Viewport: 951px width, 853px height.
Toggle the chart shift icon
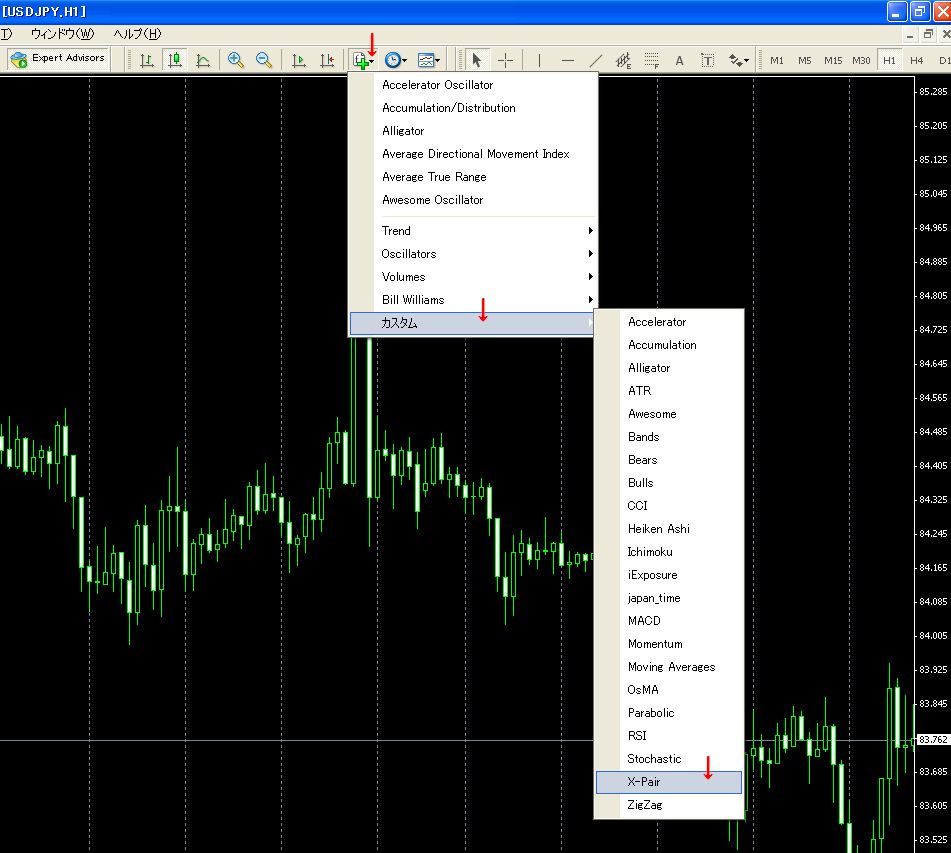(x=327, y=60)
